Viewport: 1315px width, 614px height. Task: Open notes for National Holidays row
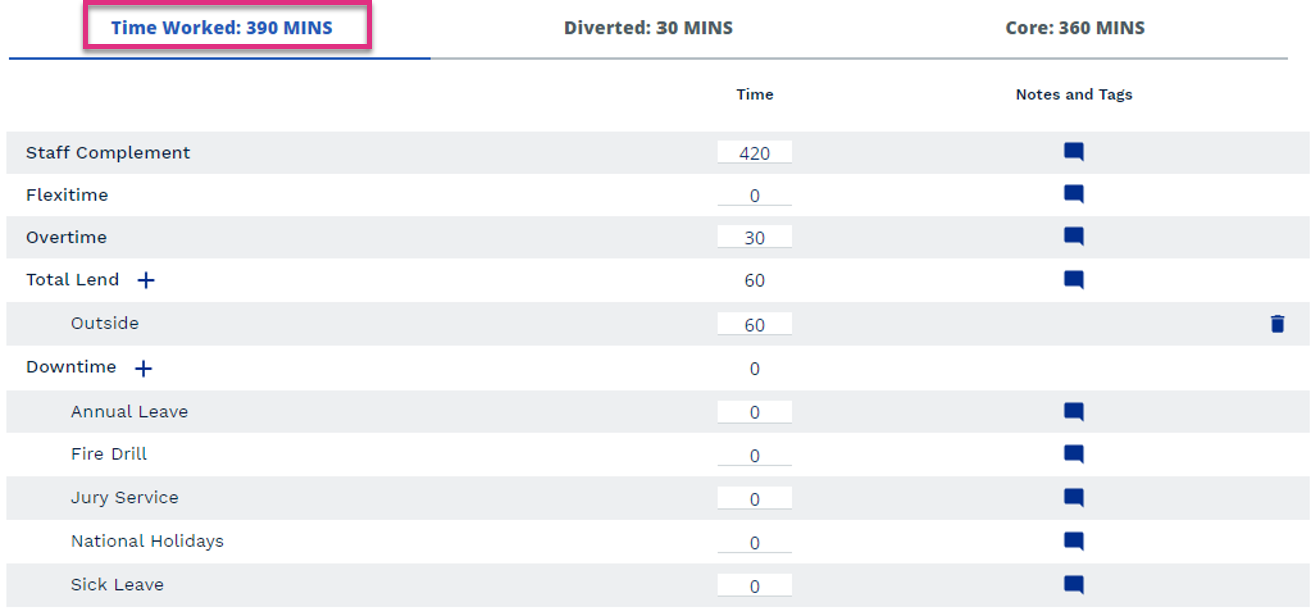[x=1073, y=541]
